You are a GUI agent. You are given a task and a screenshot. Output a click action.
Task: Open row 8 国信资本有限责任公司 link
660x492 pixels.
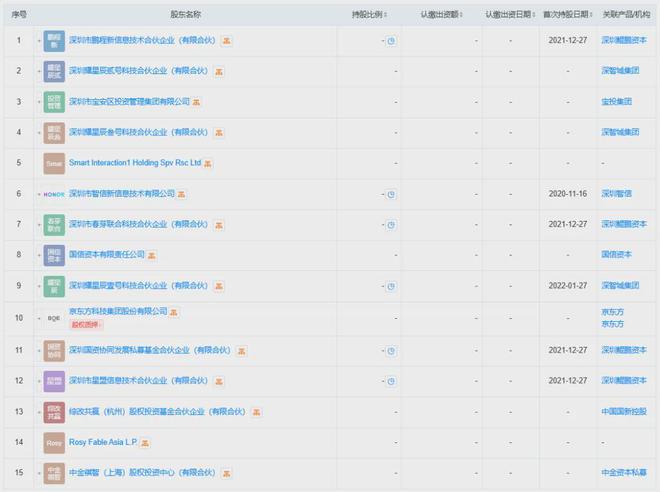coord(107,255)
